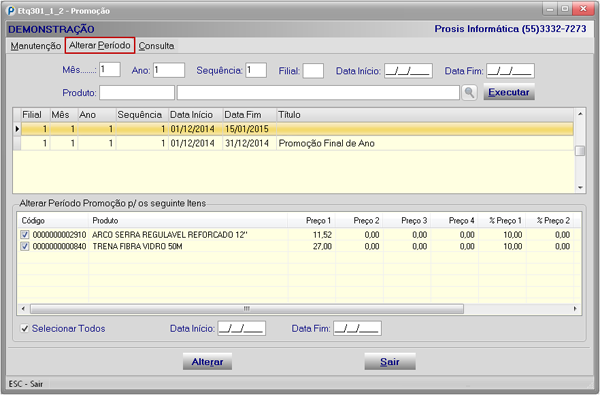Screen dimensions: 600x395
Task: Click ARCO SERRA REGULAVEL REFORCADO 12" text
Action: tap(170, 235)
